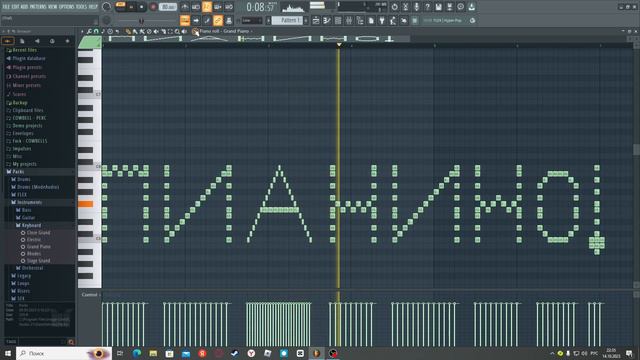The width and height of the screenshot is (640, 360).
Task: Open the Playlist window icon
Action: point(316,20)
